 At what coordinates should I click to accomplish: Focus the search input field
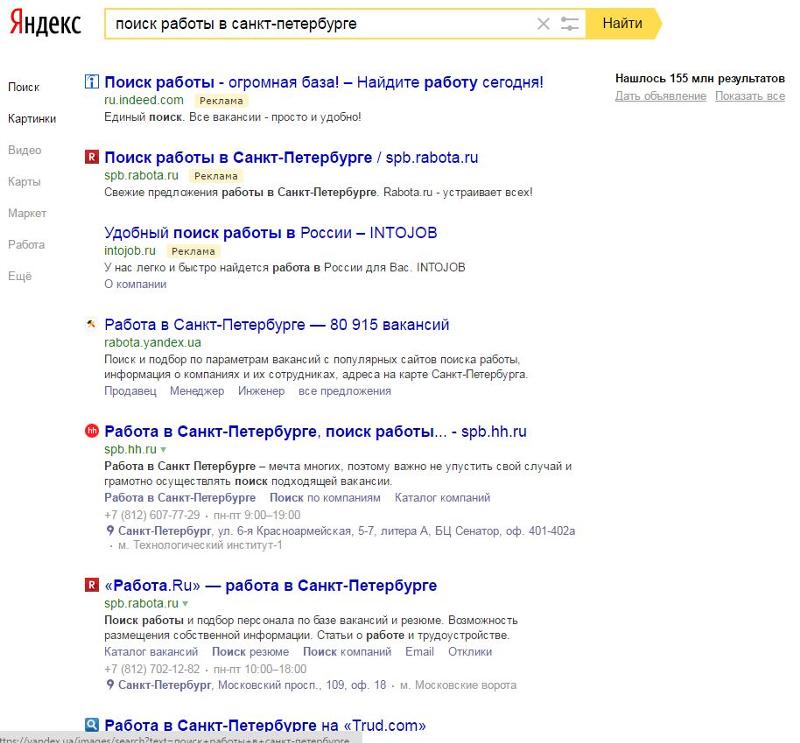click(x=321, y=23)
